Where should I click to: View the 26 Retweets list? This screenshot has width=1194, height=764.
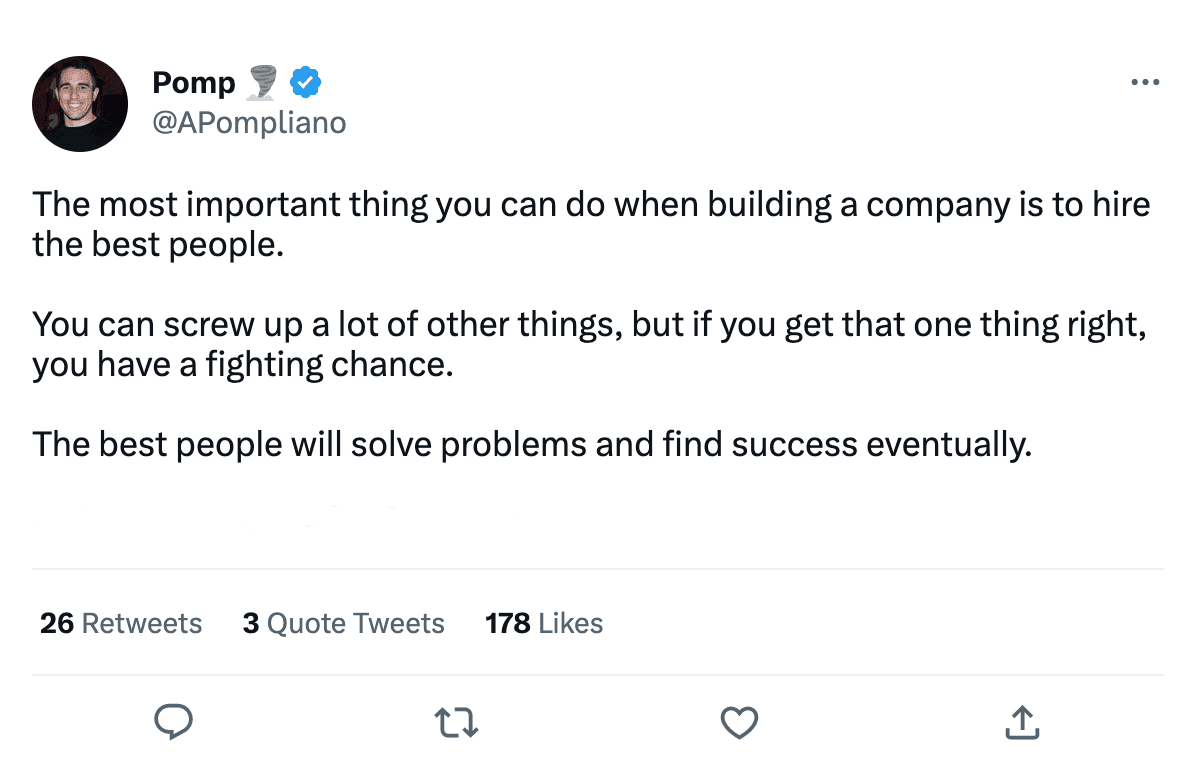tap(121, 623)
